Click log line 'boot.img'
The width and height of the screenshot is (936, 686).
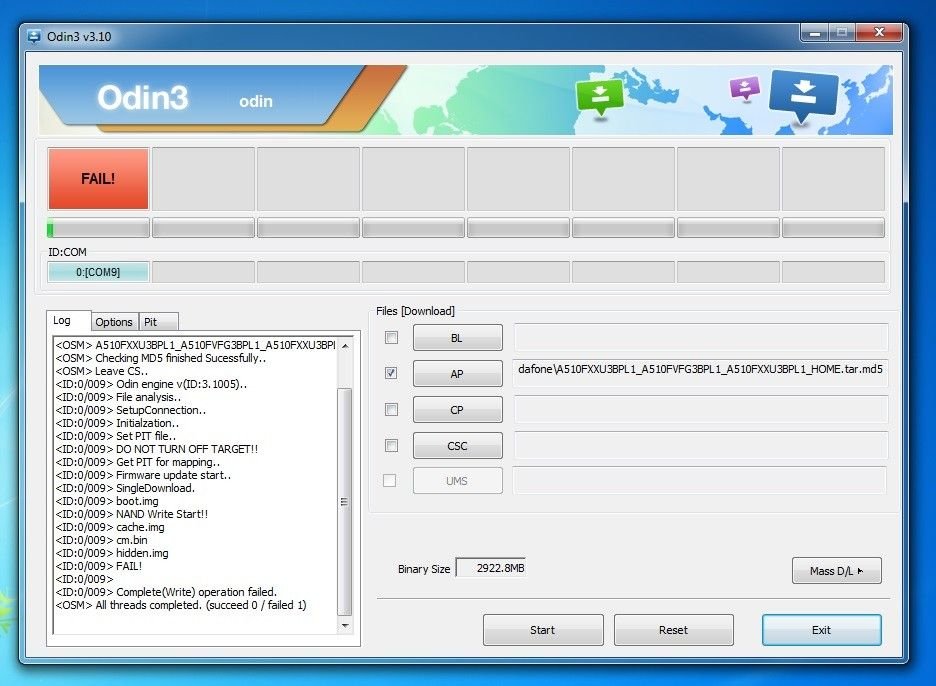pos(107,501)
